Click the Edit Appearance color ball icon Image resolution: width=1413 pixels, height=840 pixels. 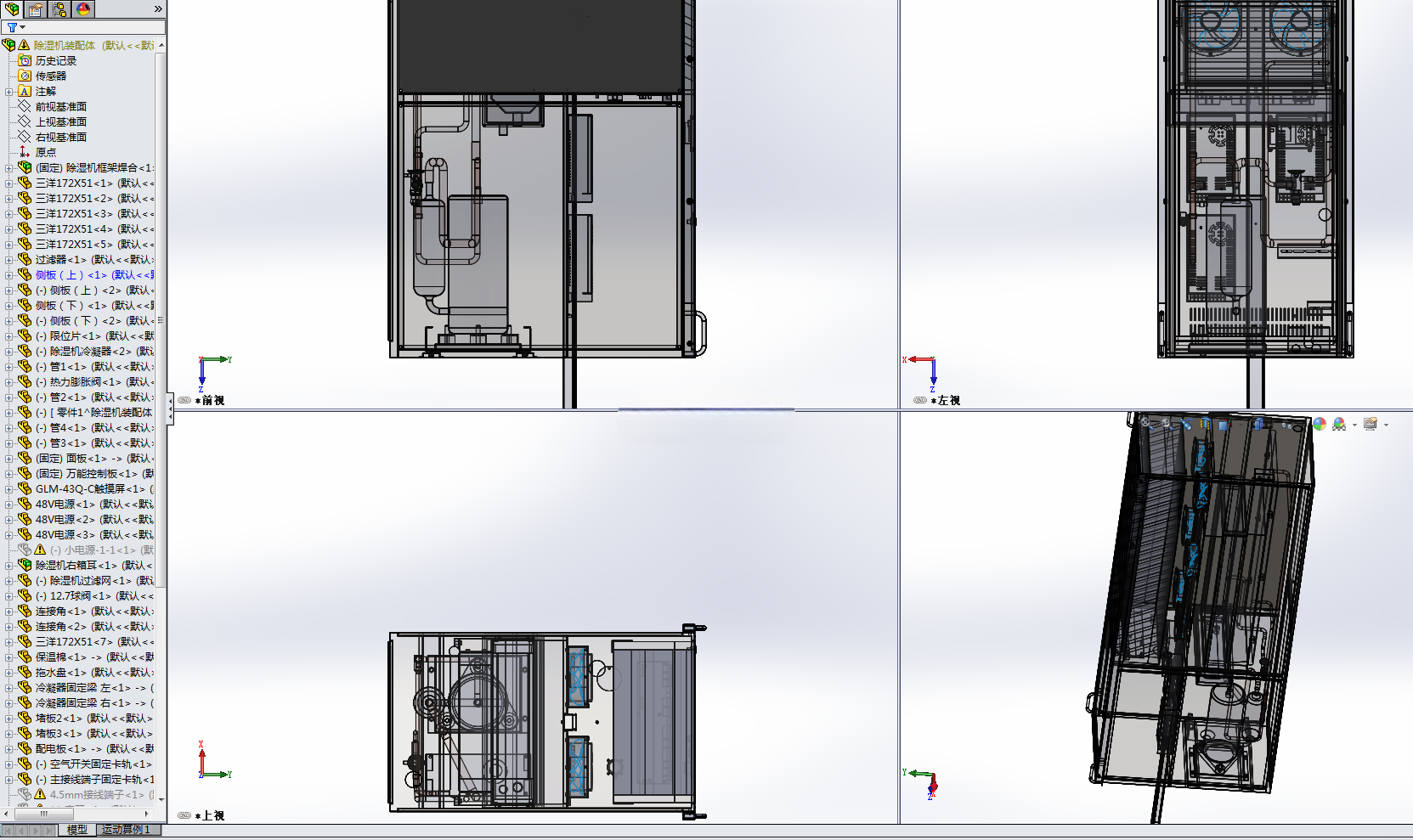pyautogui.click(x=1320, y=424)
